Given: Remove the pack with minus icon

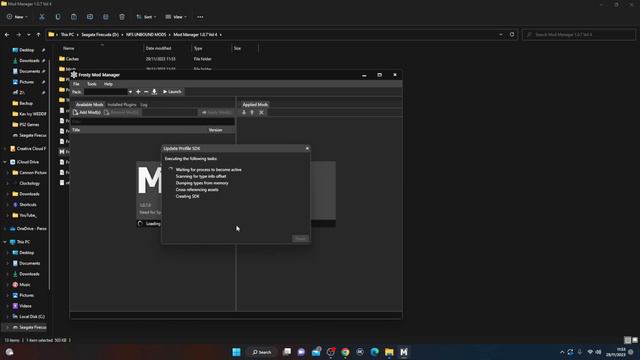Looking at the screenshot, I should point(146,92).
